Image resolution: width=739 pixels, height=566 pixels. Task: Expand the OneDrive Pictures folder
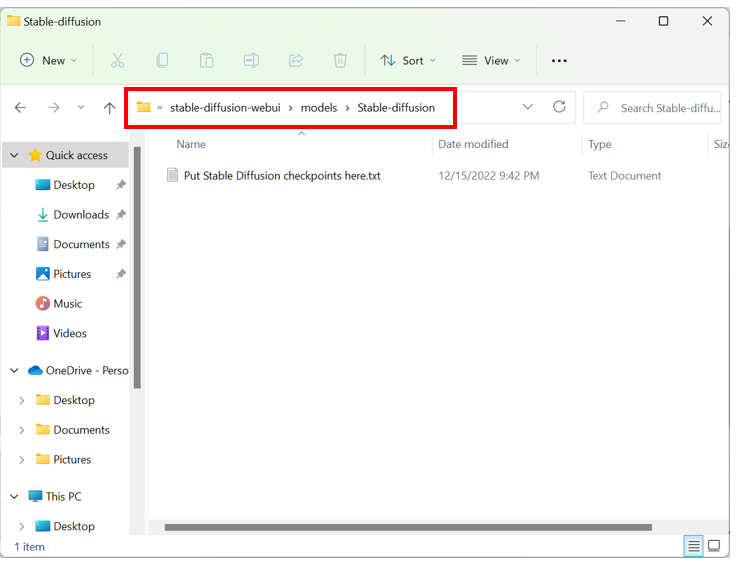[21, 459]
